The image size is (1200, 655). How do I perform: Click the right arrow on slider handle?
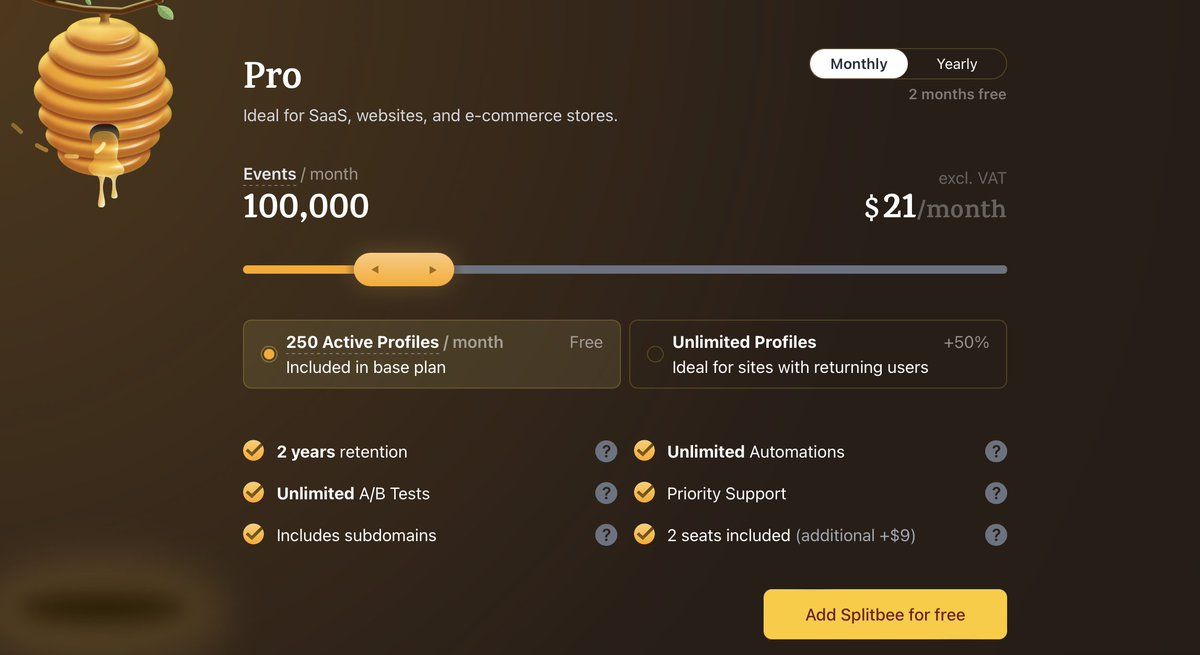pos(433,270)
